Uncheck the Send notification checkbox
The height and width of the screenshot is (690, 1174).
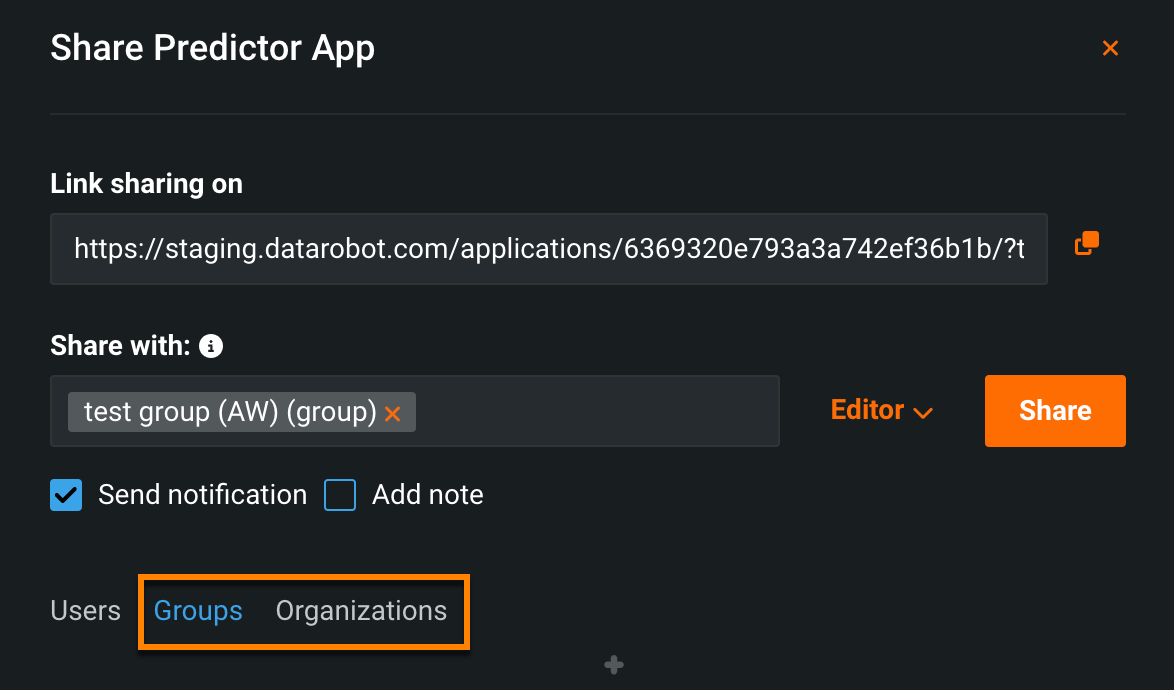(66, 495)
